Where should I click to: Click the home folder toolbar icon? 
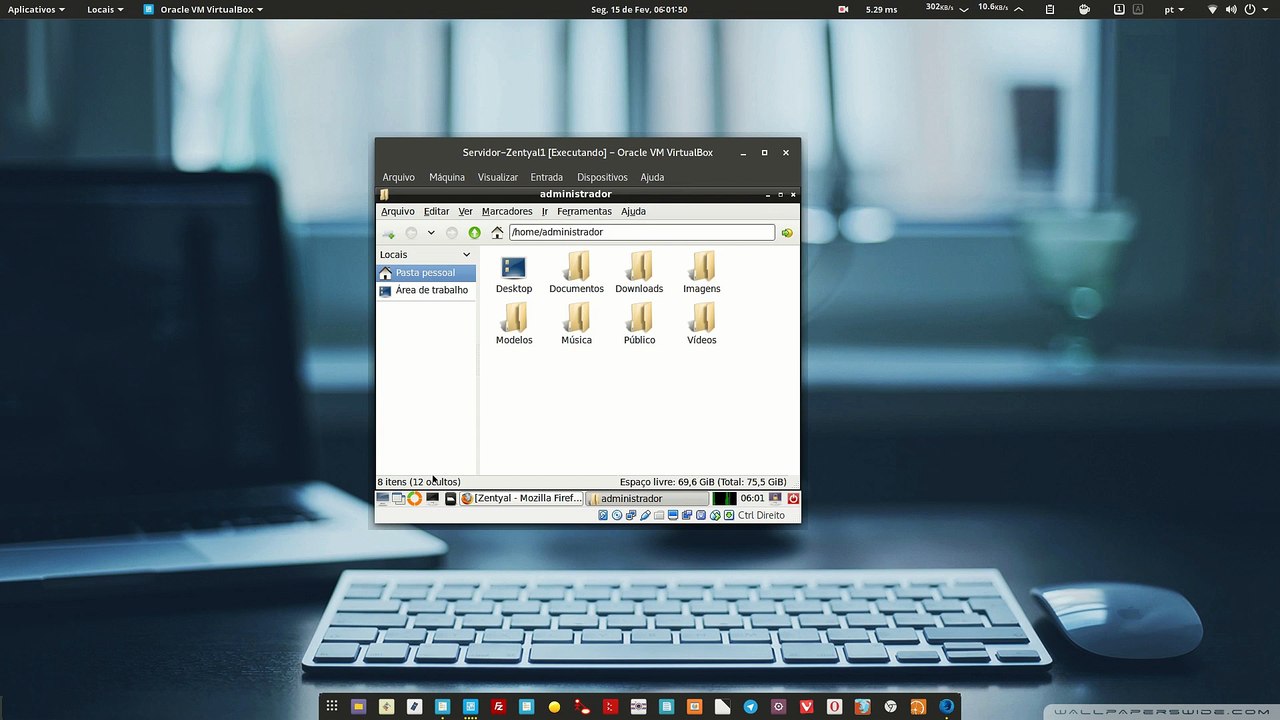pyautogui.click(x=497, y=233)
